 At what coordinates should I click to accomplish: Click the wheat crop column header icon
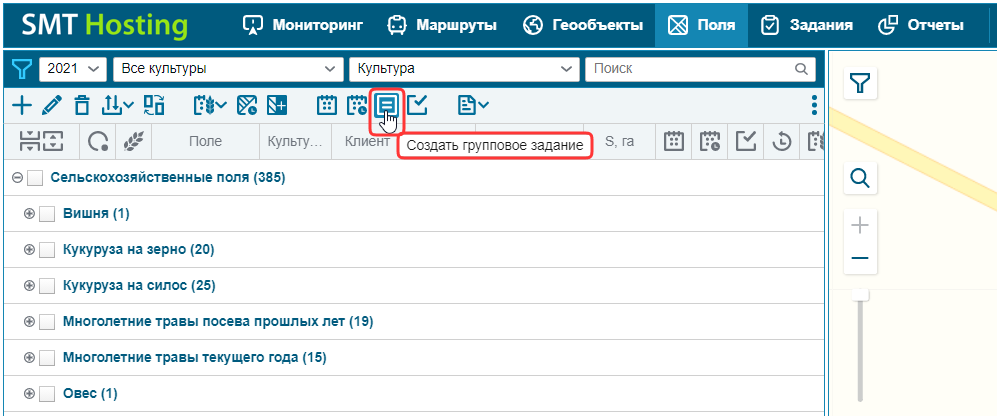tap(134, 141)
